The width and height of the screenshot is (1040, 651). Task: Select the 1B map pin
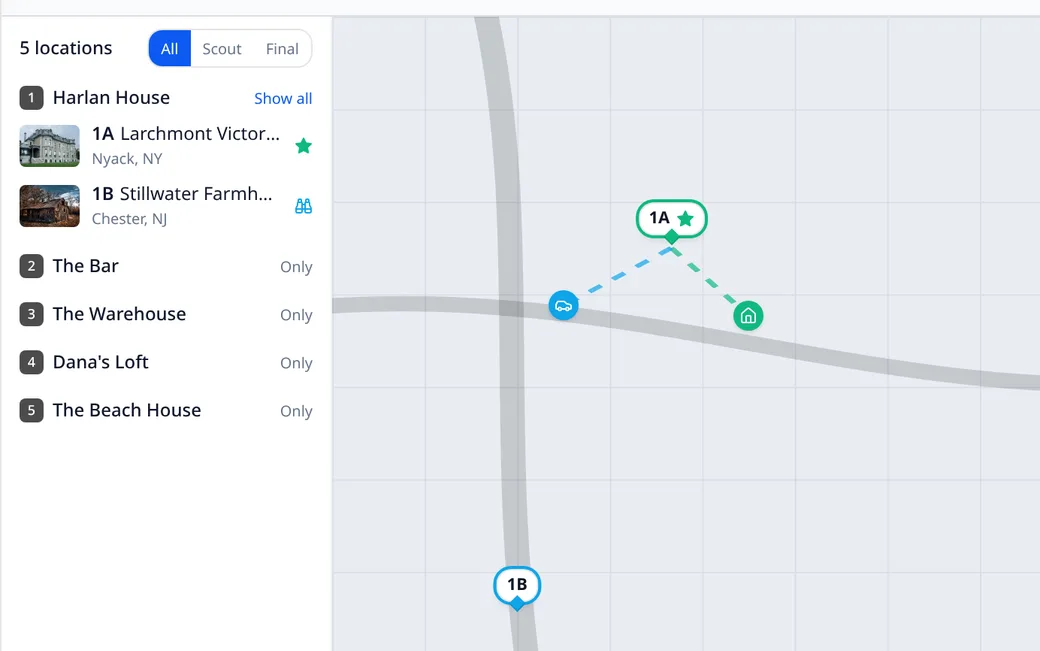point(517,585)
